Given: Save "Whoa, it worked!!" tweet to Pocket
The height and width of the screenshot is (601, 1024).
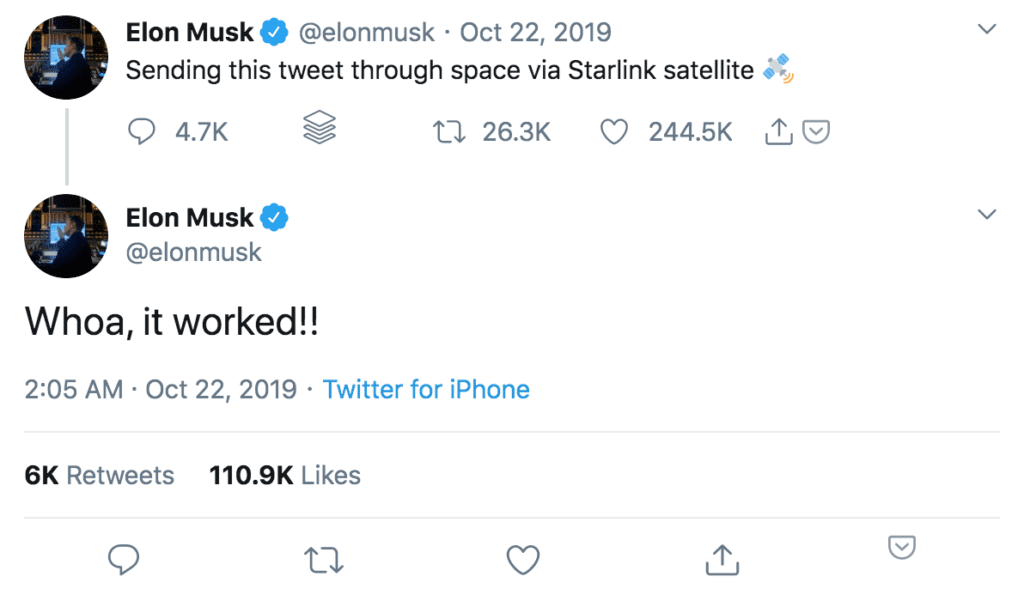Looking at the screenshot, I should point(902,547).
